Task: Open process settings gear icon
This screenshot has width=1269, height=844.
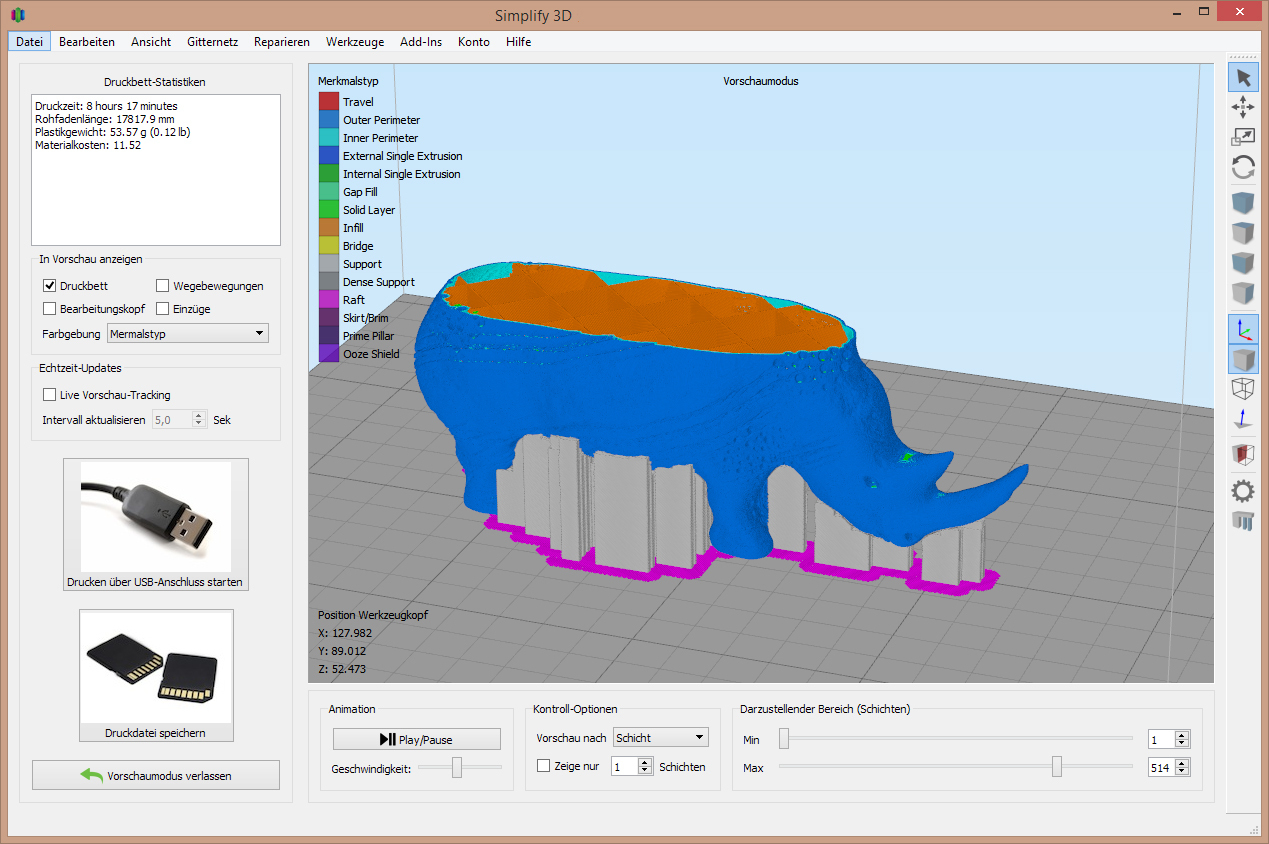Action: coord(1243,490)
